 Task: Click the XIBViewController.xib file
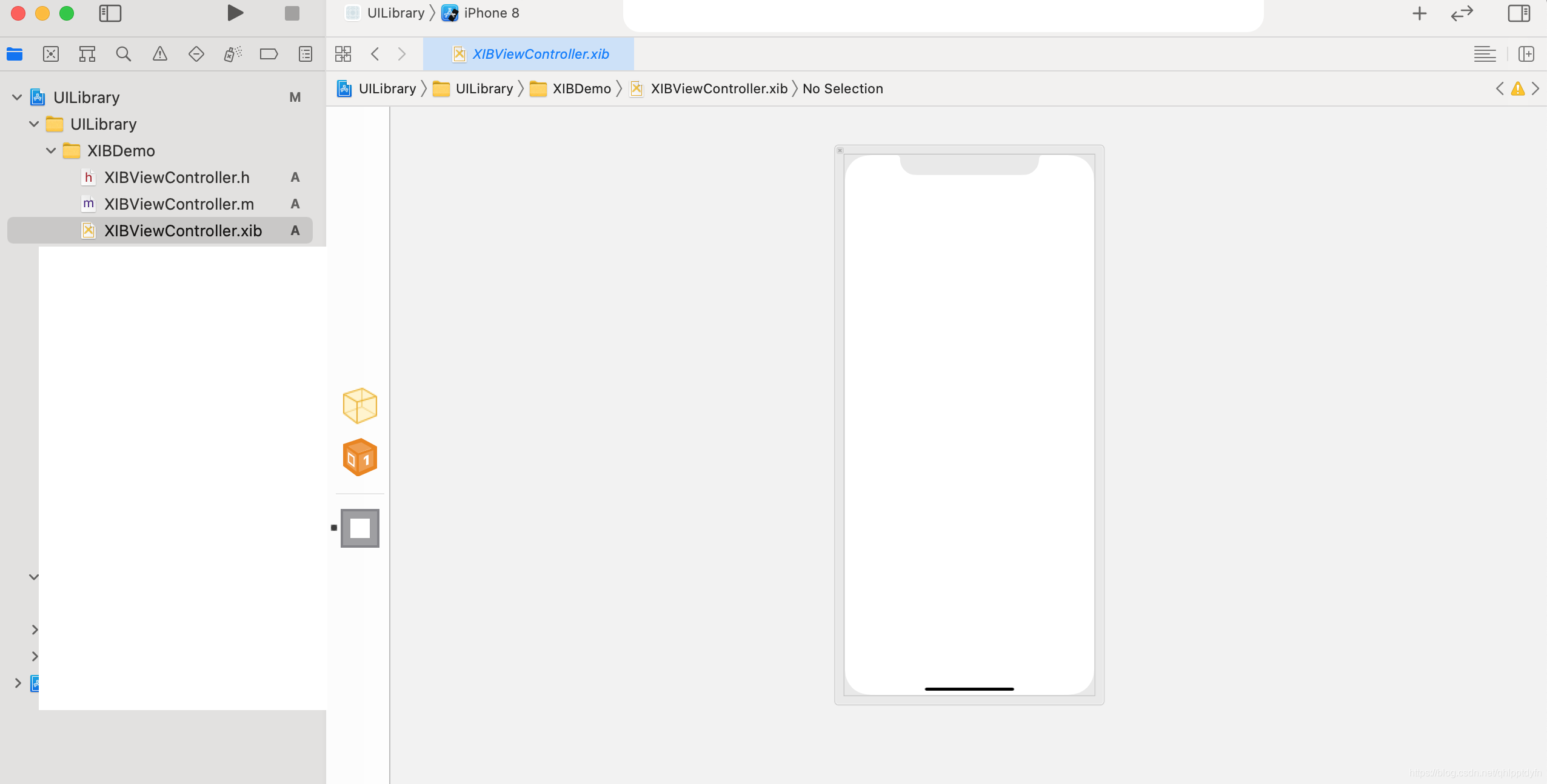183,230
